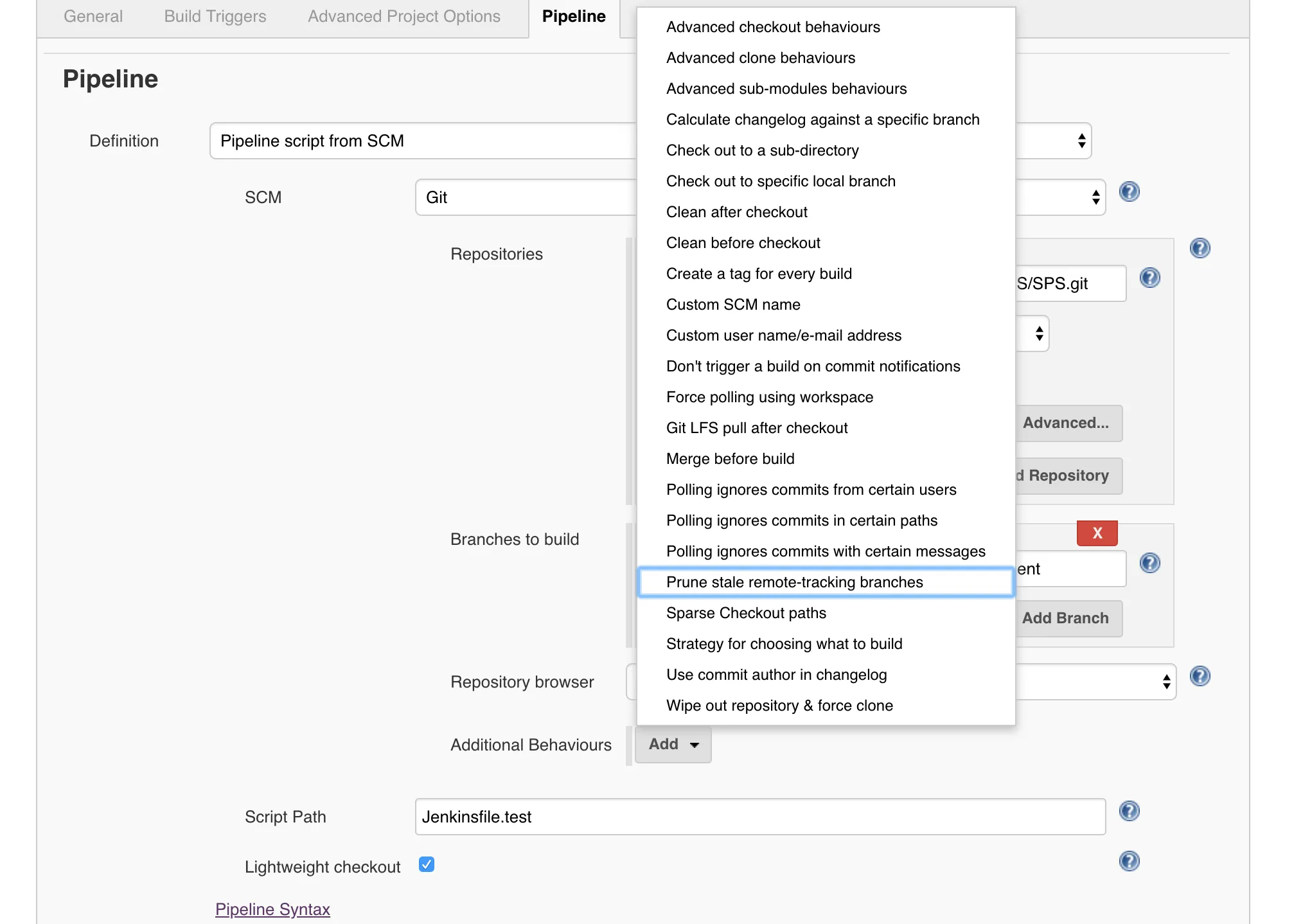Open the Pipeline Syntax link

[272, 909]
